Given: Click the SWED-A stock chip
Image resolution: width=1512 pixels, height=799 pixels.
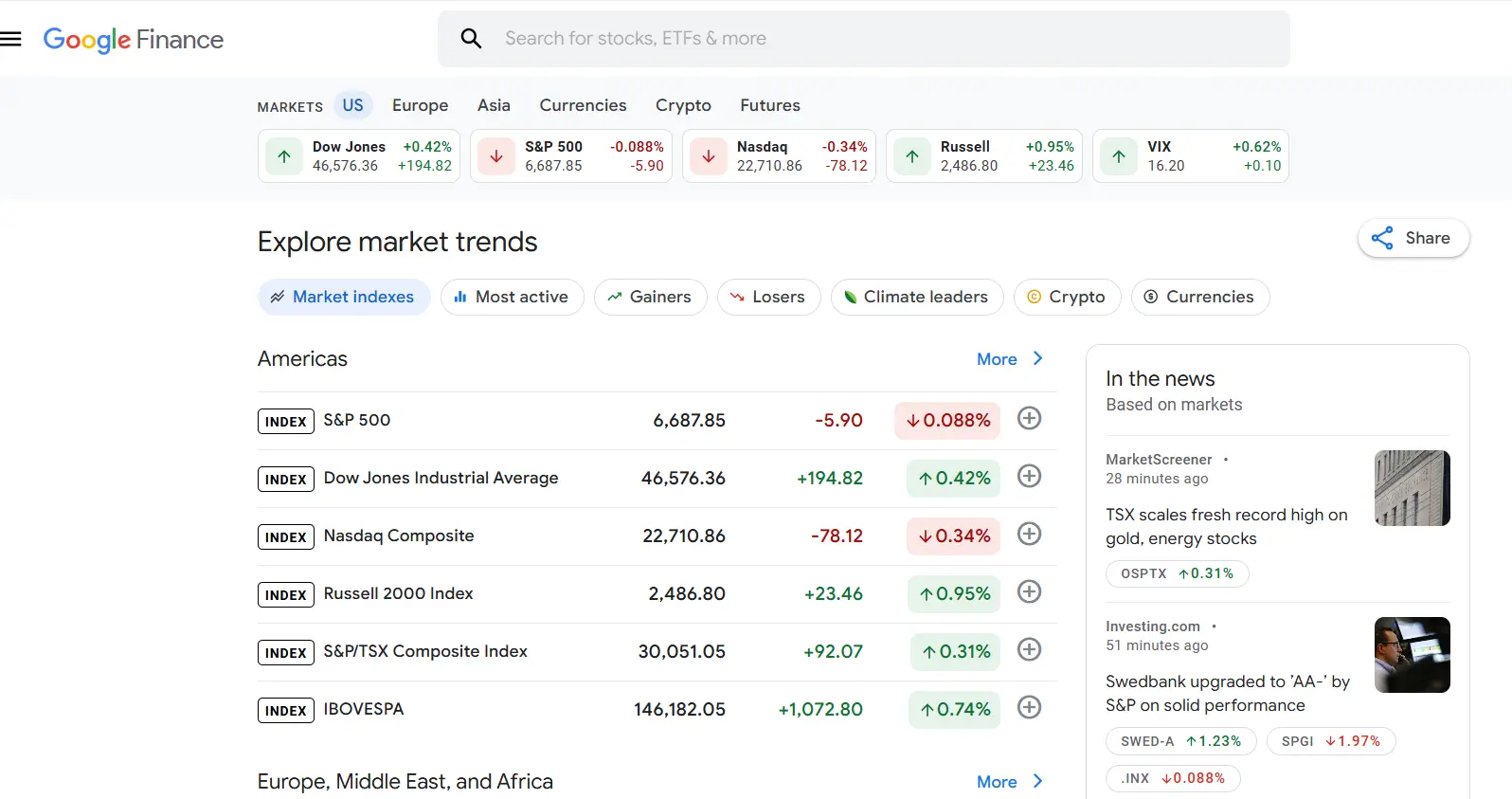Looking at the screenshot, I should tap(1180, 741).
